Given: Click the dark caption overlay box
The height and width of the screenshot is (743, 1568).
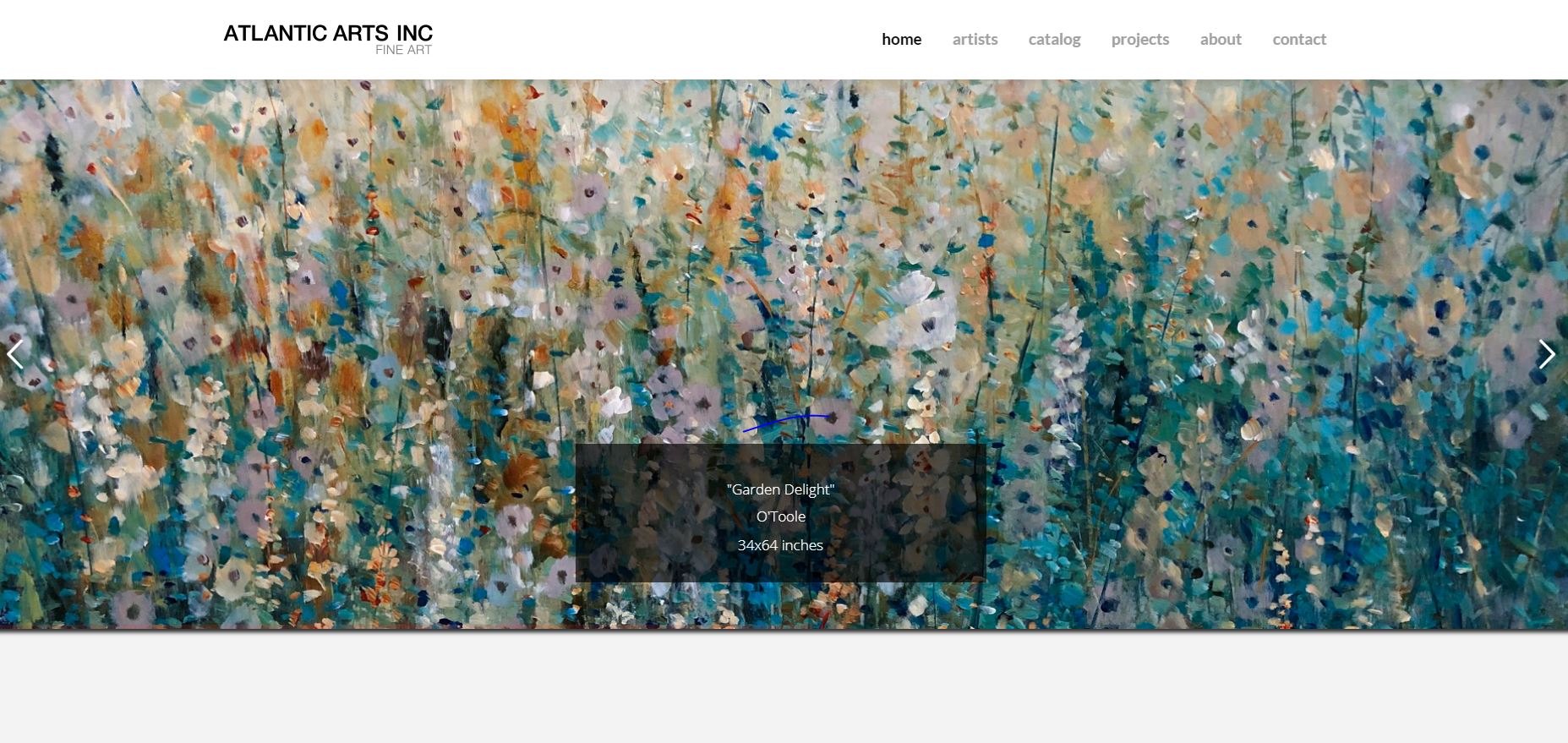Looking at the screenshot, I should tap(780, 512).
